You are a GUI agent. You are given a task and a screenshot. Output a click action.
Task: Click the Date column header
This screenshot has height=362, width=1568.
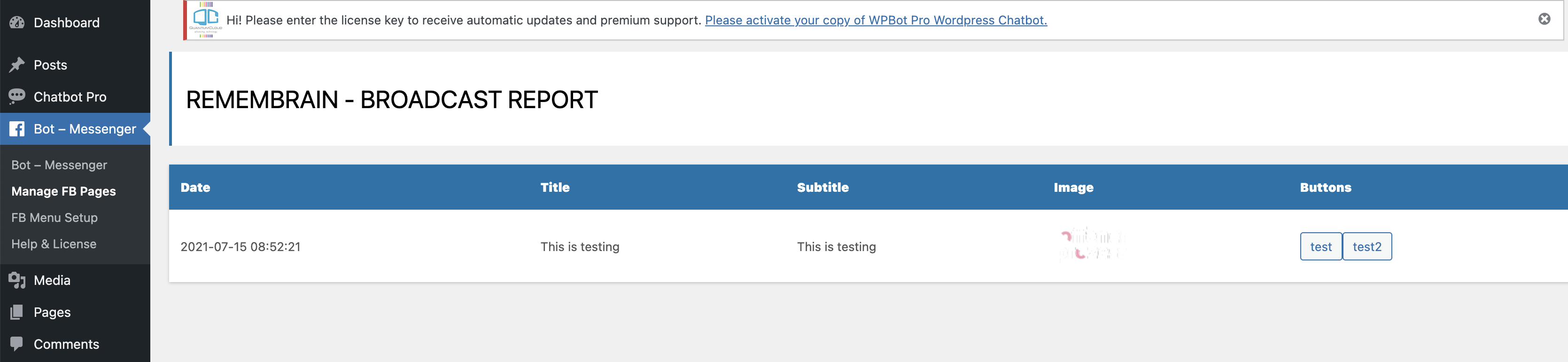point(195,187)
